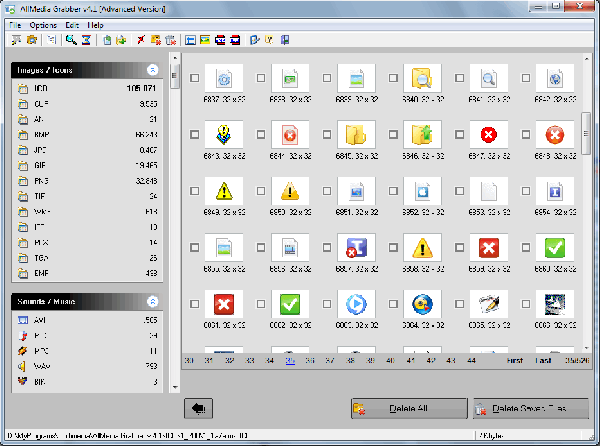Select the ICO folder icon in sidebar
Screen dimensions: 600x446
(x=23, y=88)
